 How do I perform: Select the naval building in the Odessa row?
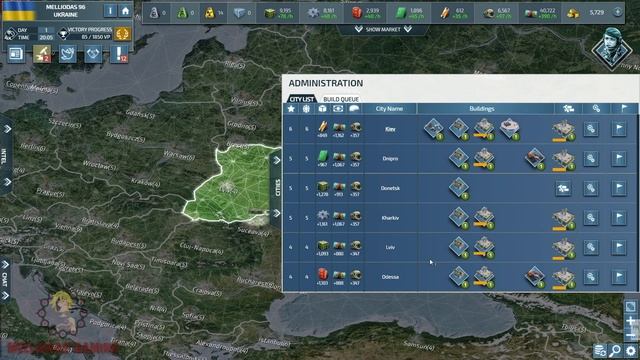[x=535, y=277]
